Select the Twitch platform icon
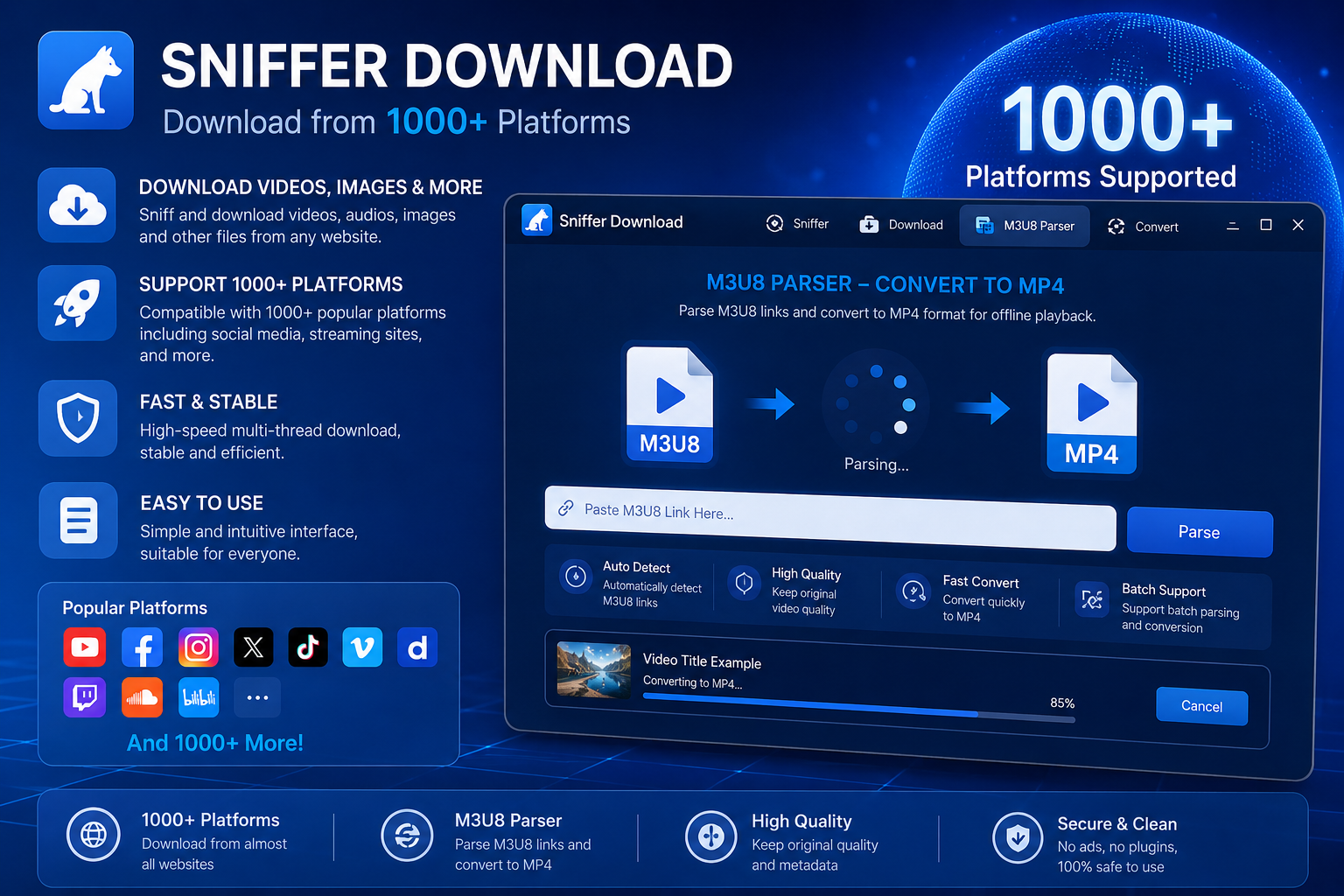Image resolution: width=1344 pixels, height=896 pixels. tap(85, 697)
